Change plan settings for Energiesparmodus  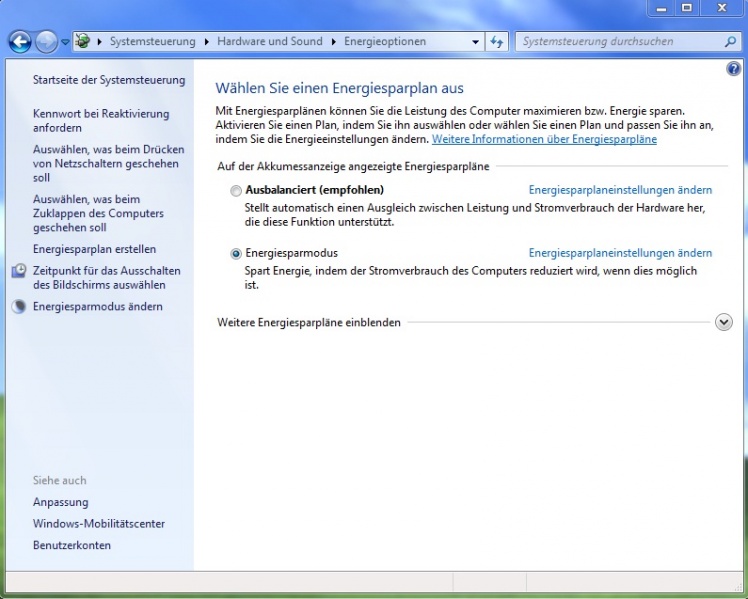(x=620, y=253)
